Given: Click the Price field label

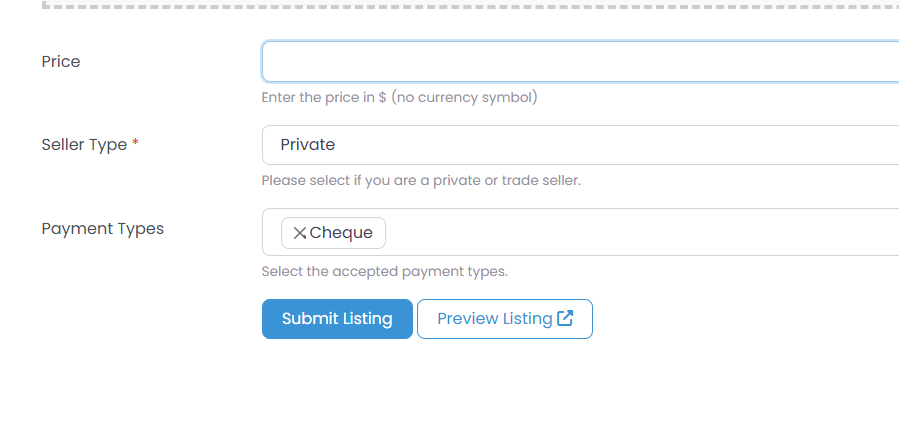Looking at the screenshot, I should click(61, 61).
